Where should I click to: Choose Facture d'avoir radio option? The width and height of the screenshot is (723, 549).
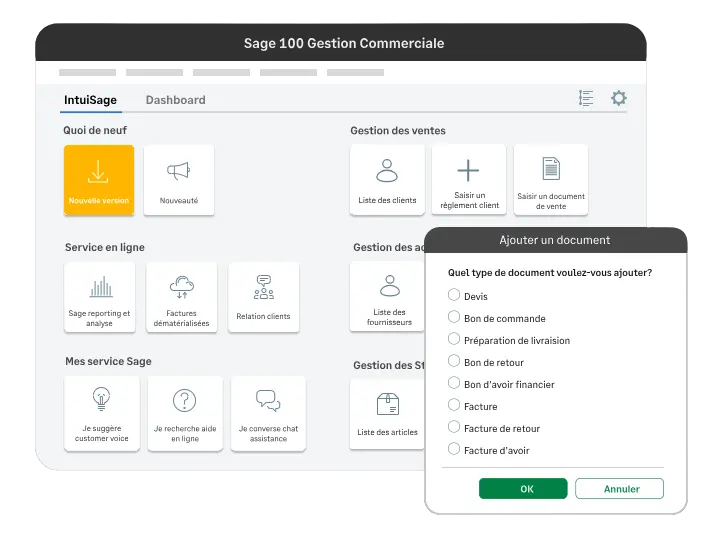coord(454,449)
